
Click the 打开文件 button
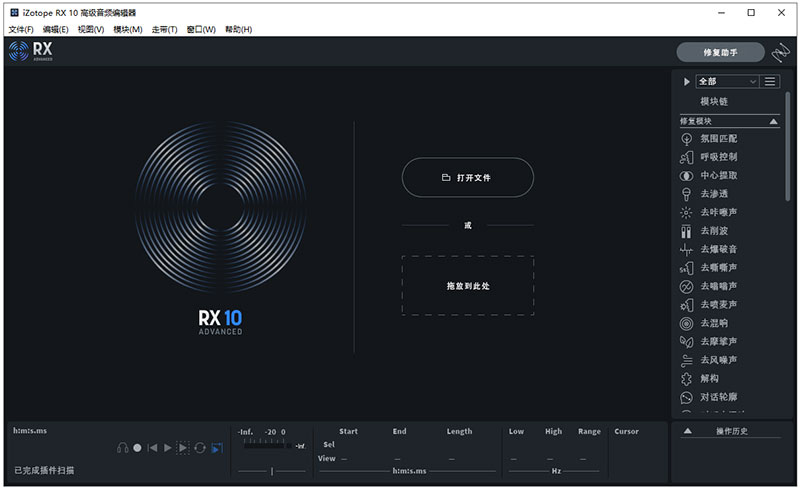click(x=468, y=178)
